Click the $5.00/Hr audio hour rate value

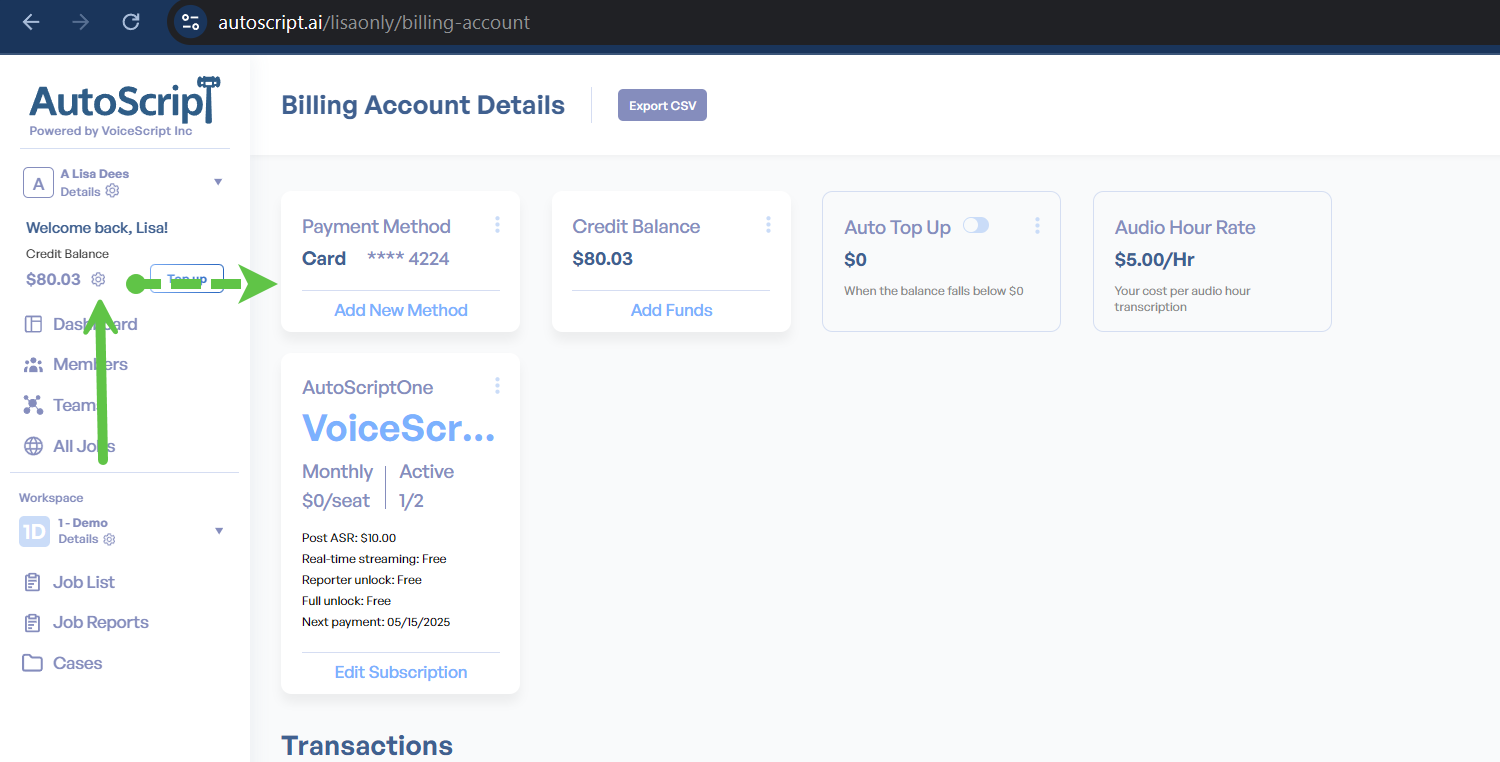click(1155, 260)
